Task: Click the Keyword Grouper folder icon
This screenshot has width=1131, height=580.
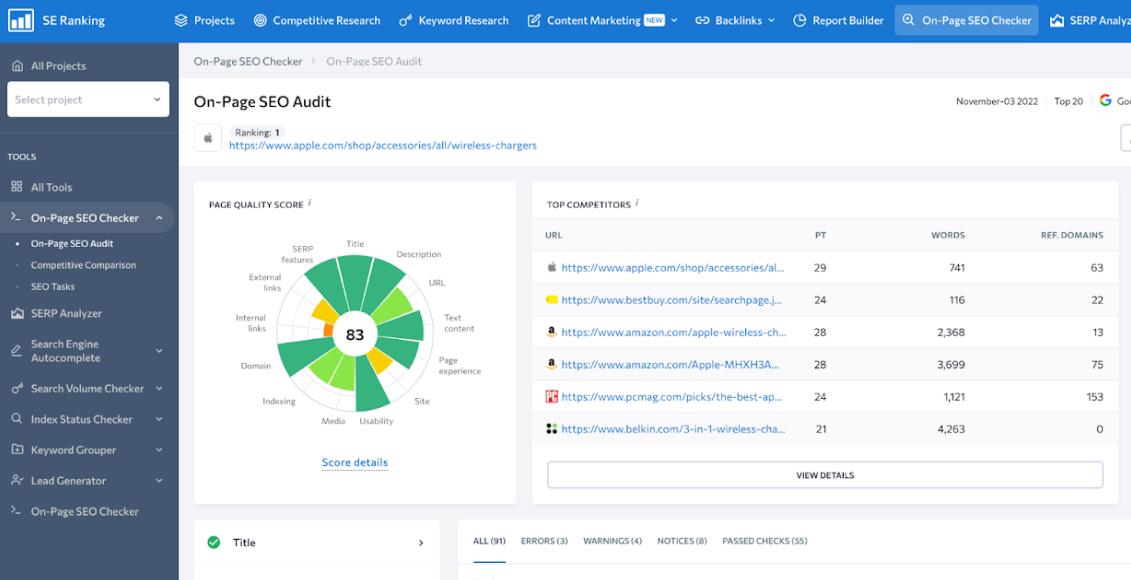Action: 17,449
